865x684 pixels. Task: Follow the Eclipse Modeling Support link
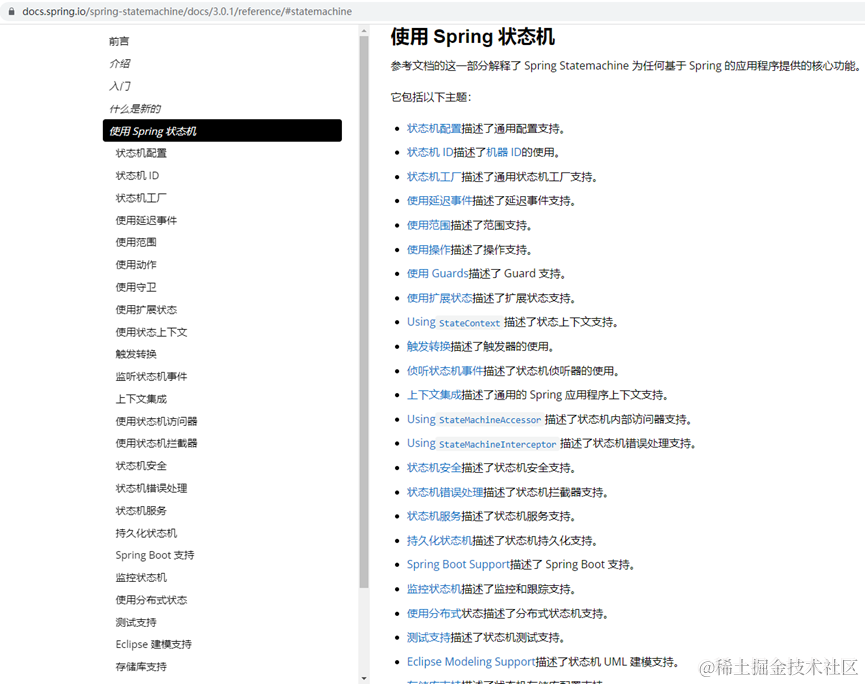(x=471, y=661)
